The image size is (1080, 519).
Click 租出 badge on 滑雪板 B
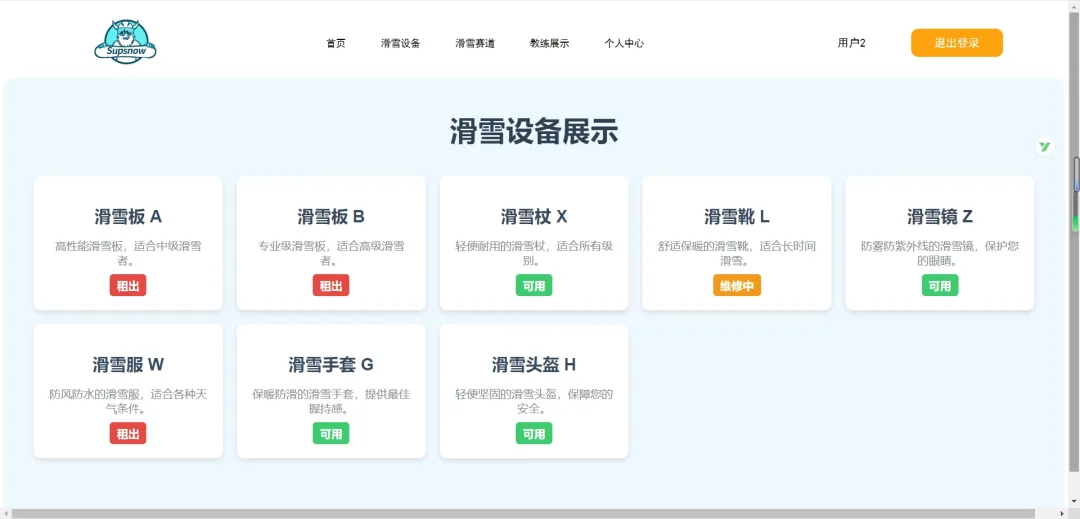[x=331, y=286]
